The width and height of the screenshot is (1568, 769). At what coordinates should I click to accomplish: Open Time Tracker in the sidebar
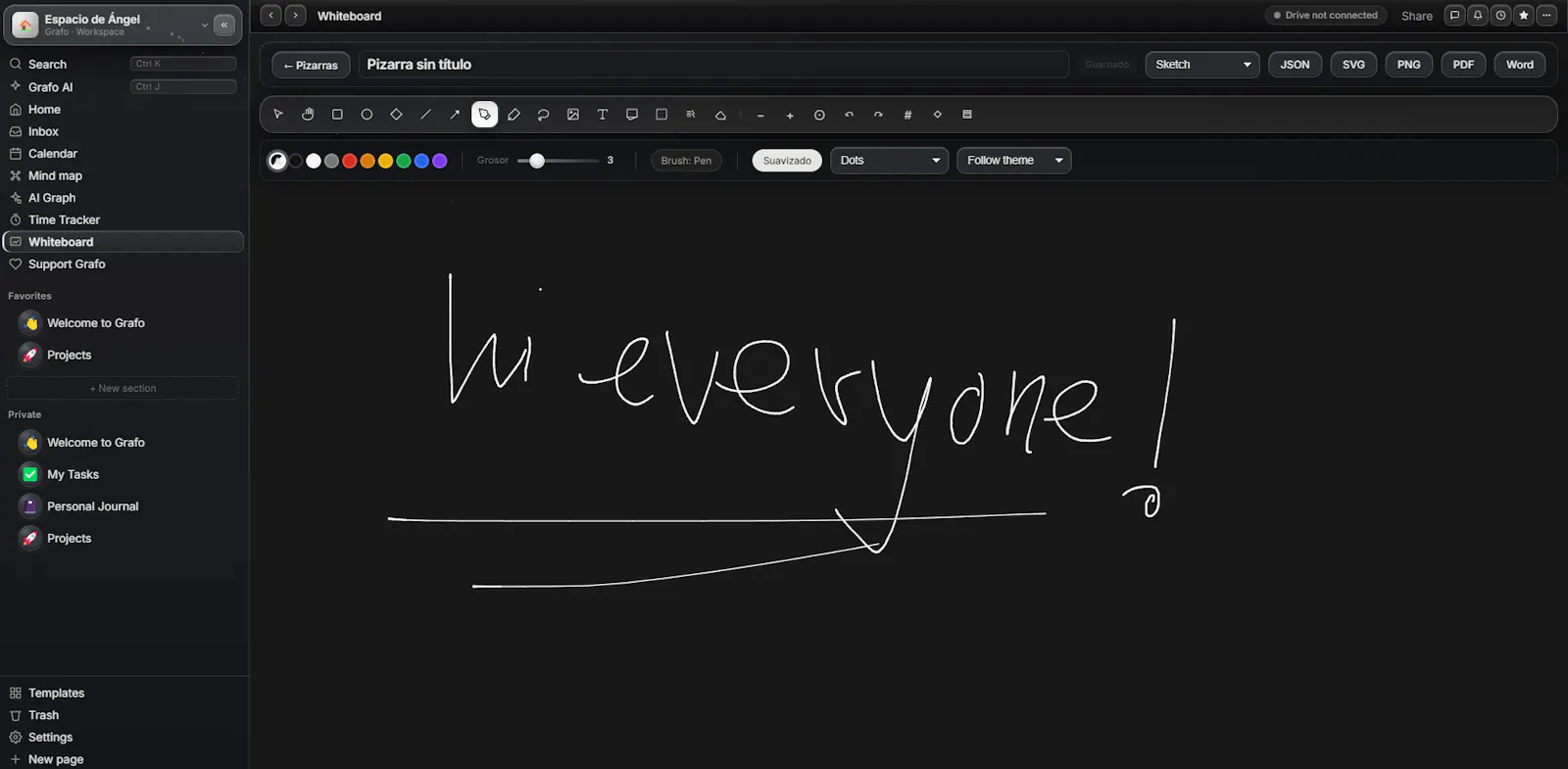pyautogui.click(x=123, y=220)
